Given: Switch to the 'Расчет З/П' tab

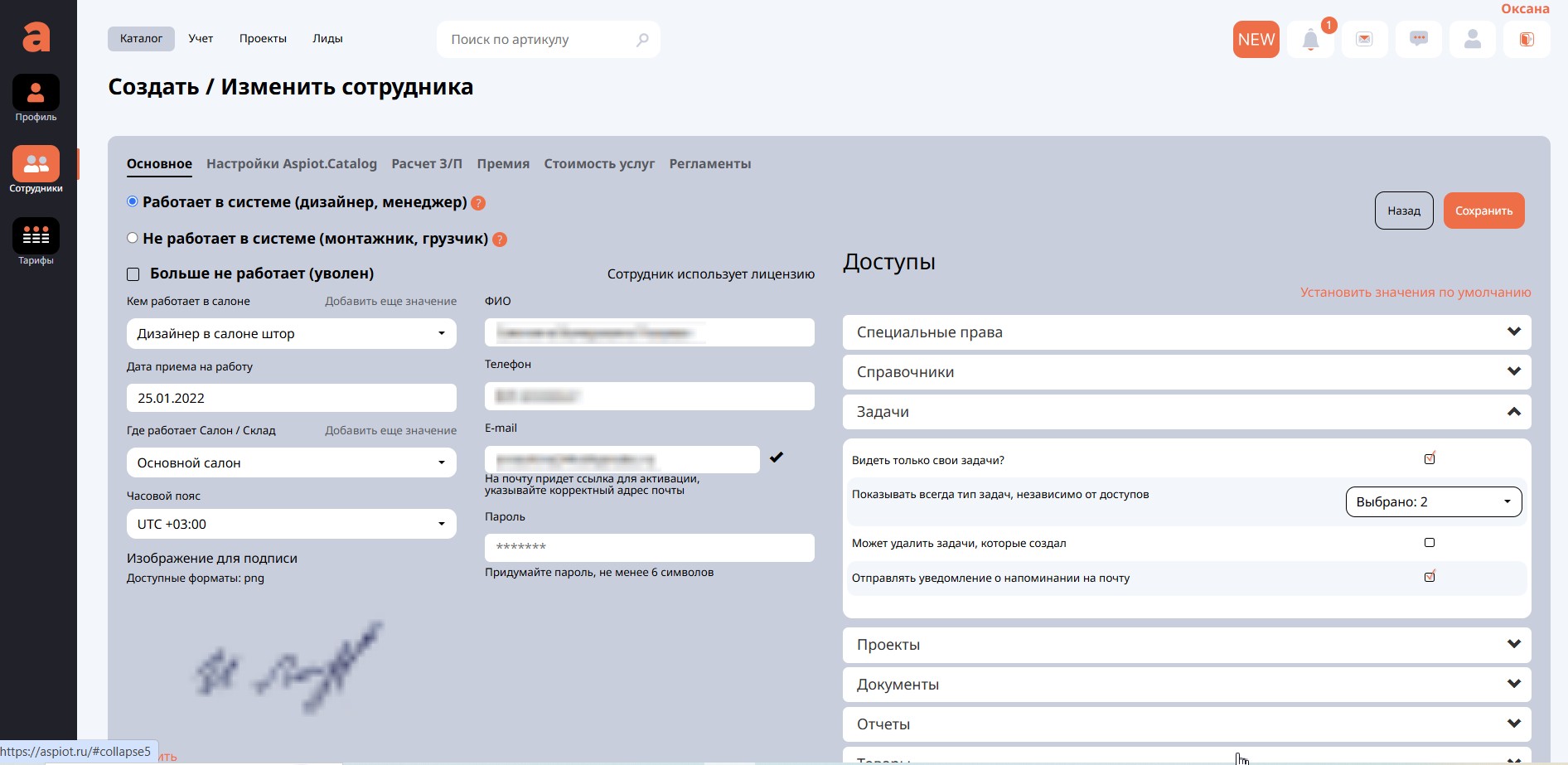Looking at the screenshot, I should 427,164.
